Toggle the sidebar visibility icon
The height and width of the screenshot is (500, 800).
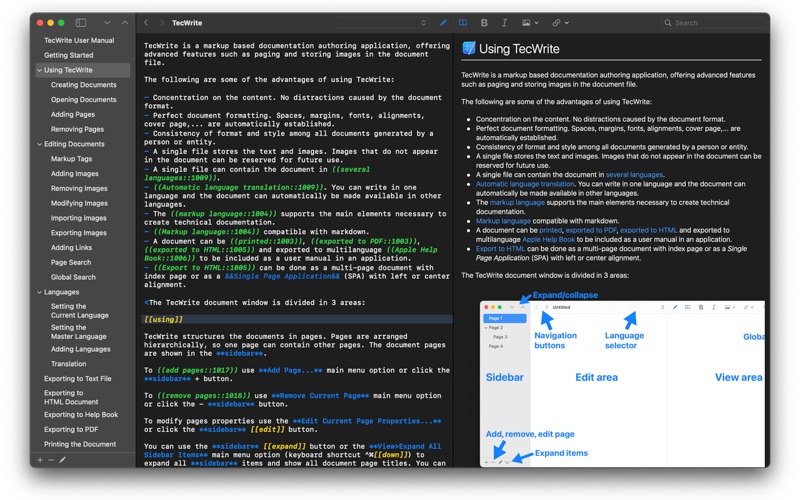coord(81,22)
